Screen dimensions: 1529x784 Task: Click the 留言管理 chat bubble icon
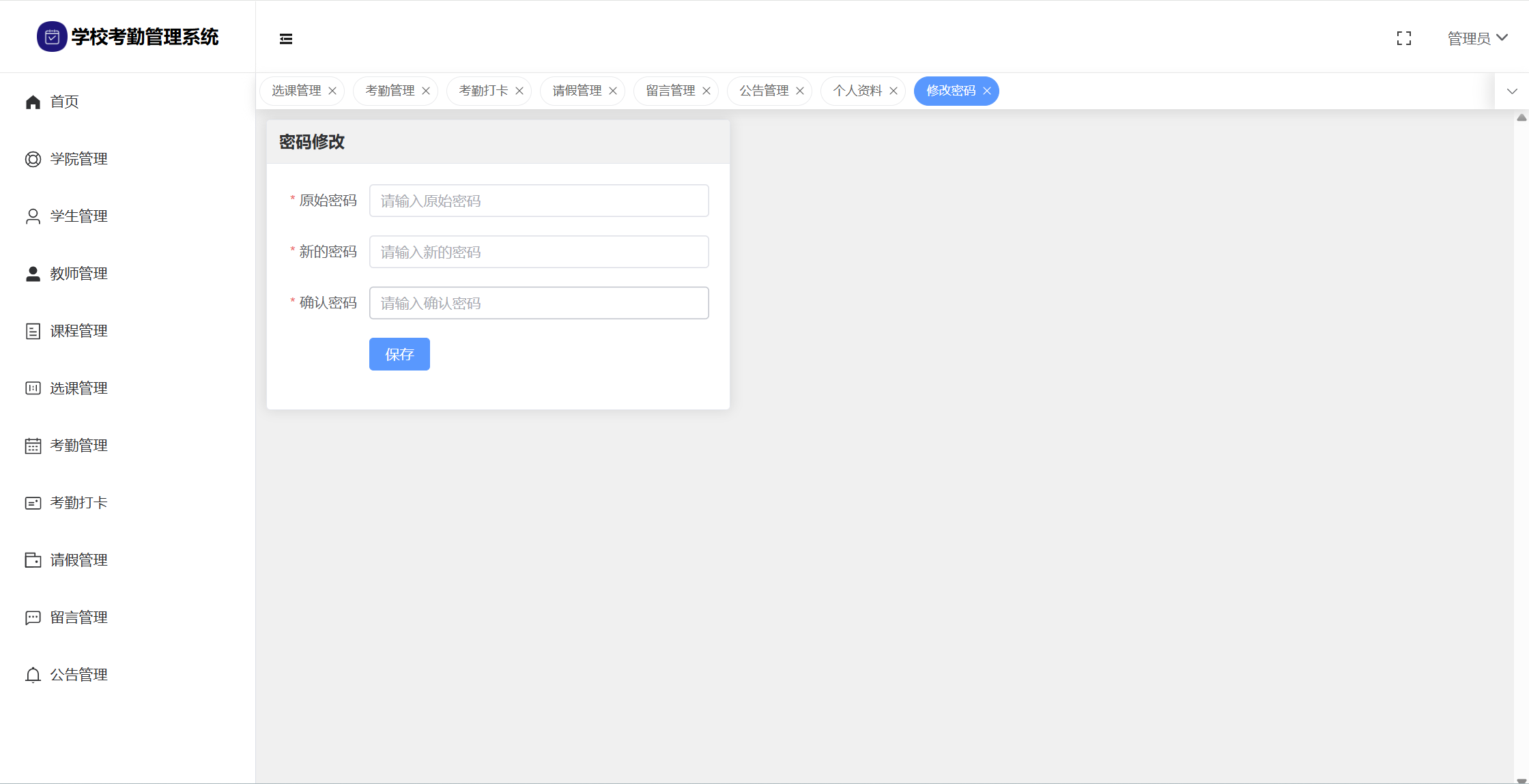click(x=33, y=618)
